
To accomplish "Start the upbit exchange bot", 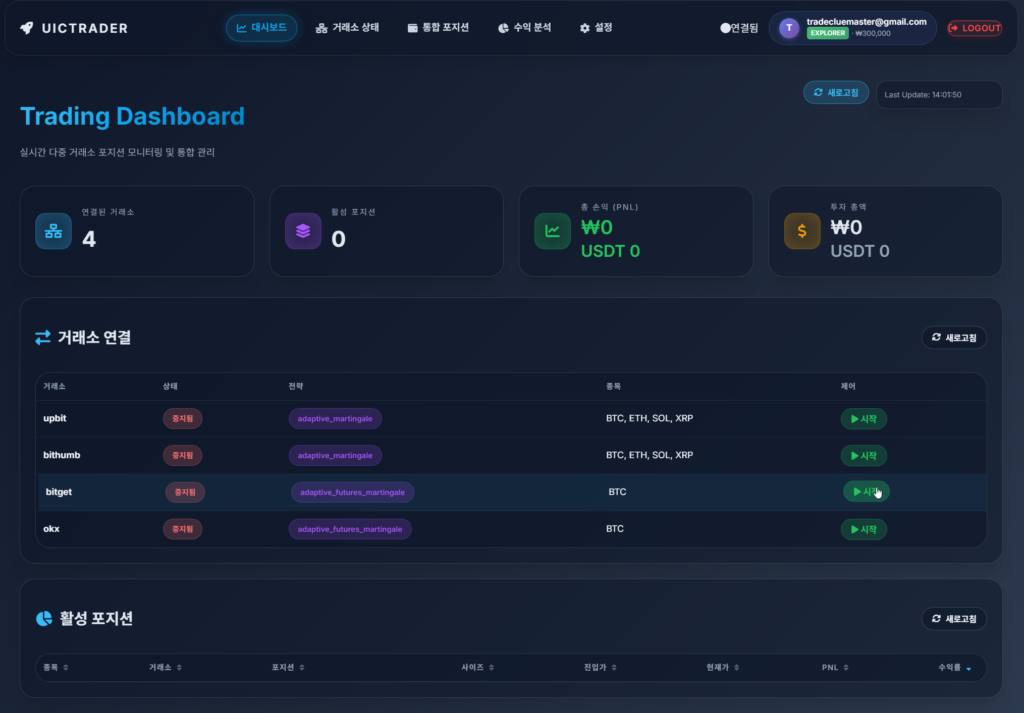I will pyautogui.click(x=863, y=418).
